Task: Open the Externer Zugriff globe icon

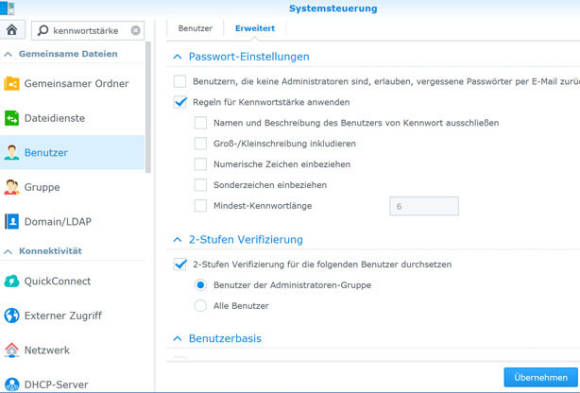Action: [x=11, y=316]
